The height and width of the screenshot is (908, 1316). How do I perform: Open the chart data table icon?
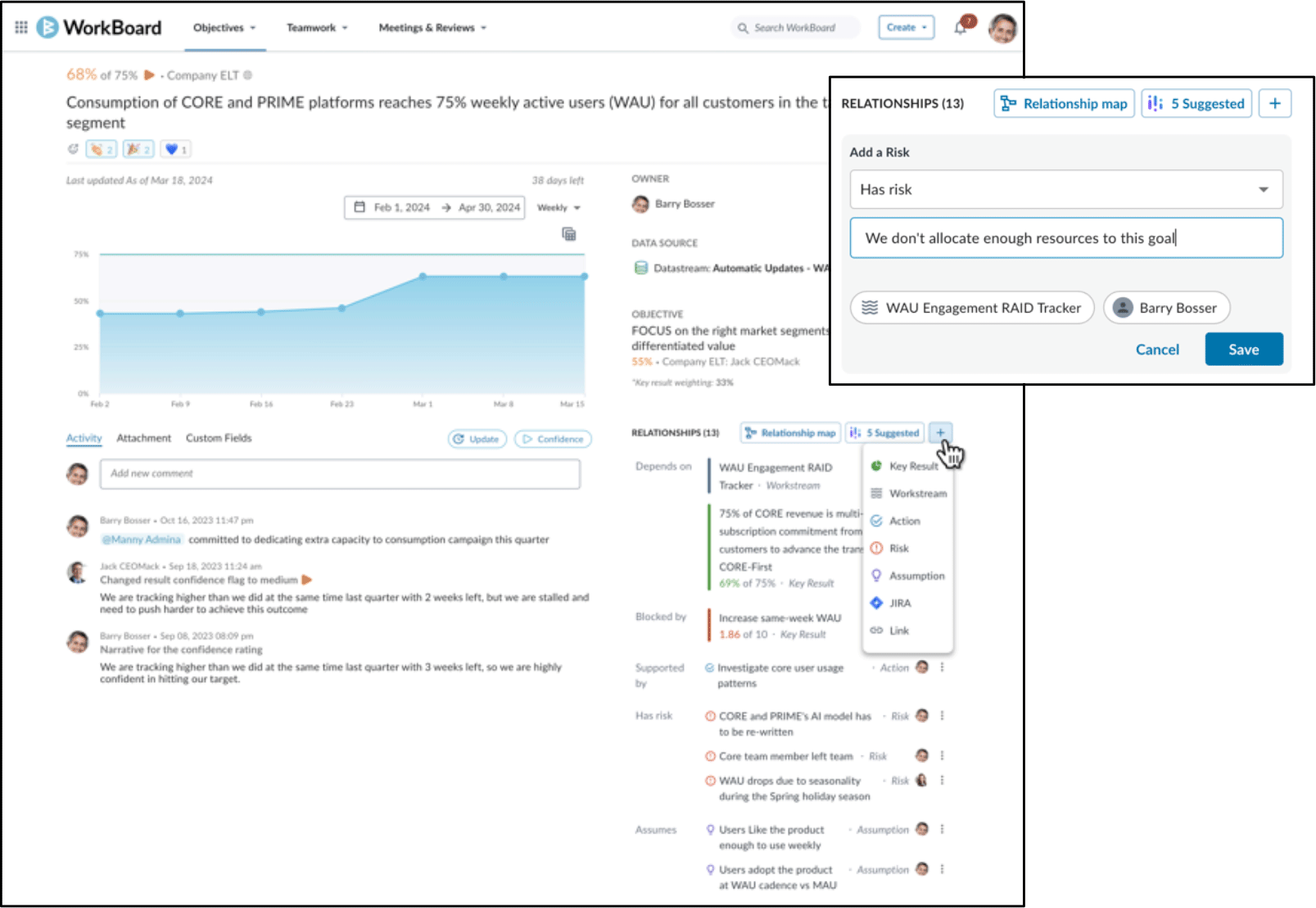pos(568,234)
